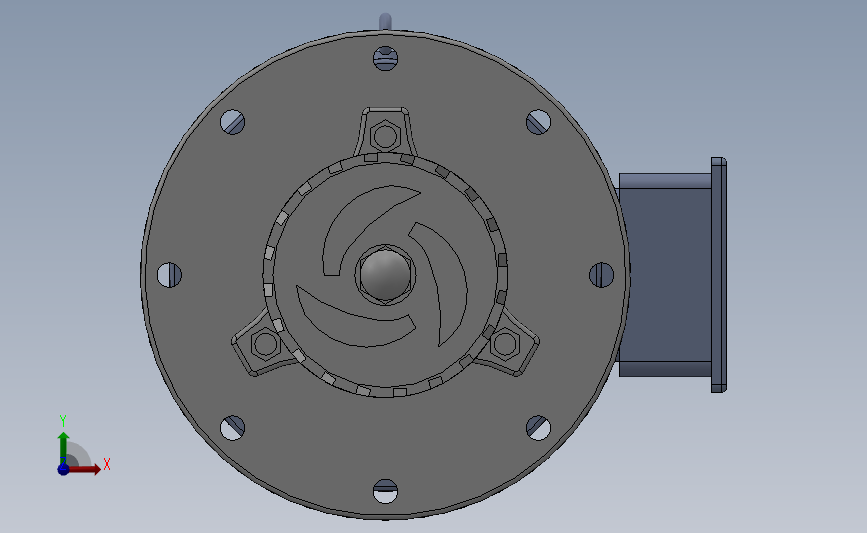Select the bottommost flange bolt hole
Viewport: 867px width, 533px height.
pyautogui.click(x=385, y=492)
